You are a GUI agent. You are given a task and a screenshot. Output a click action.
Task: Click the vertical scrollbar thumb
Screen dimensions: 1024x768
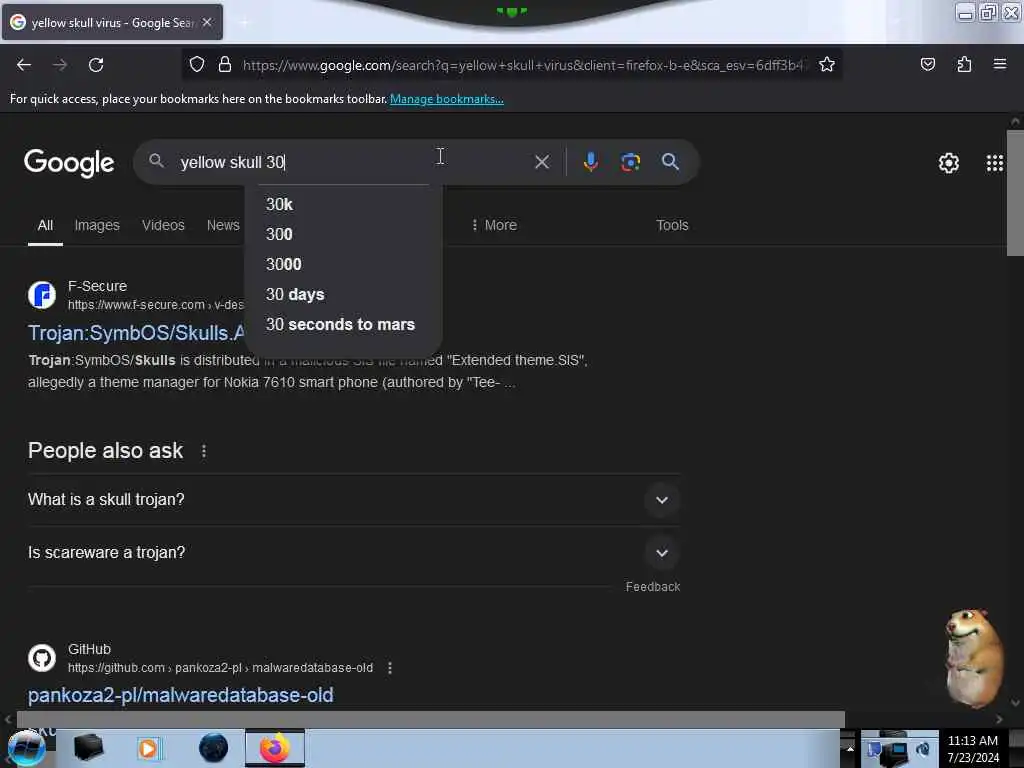pyautogui.click(x=1015, y=193)
